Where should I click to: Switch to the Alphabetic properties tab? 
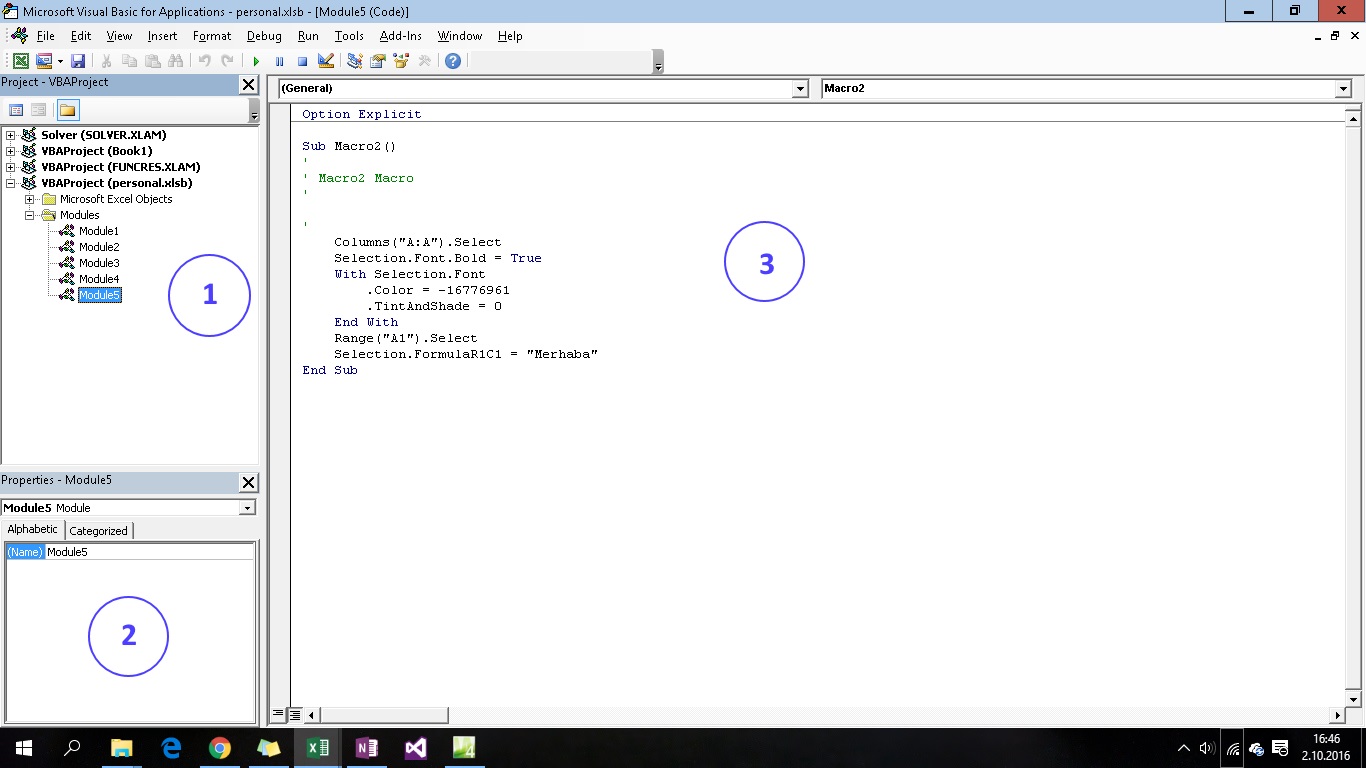(33, 530)
